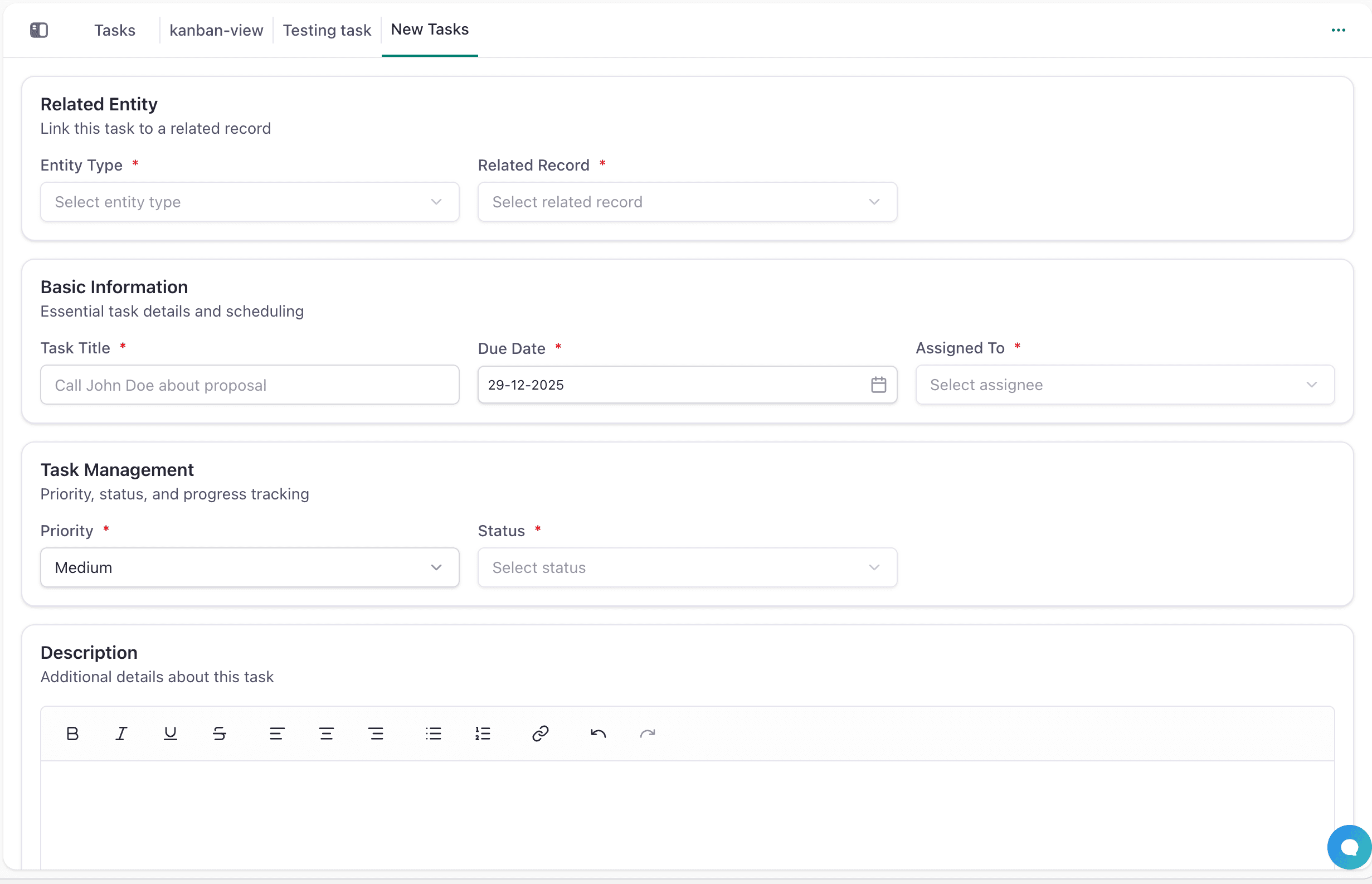Click 'Link this task to a related record'
Image resolution: width=1372 pixels, height=884 pixels.
tap(155, 128)
